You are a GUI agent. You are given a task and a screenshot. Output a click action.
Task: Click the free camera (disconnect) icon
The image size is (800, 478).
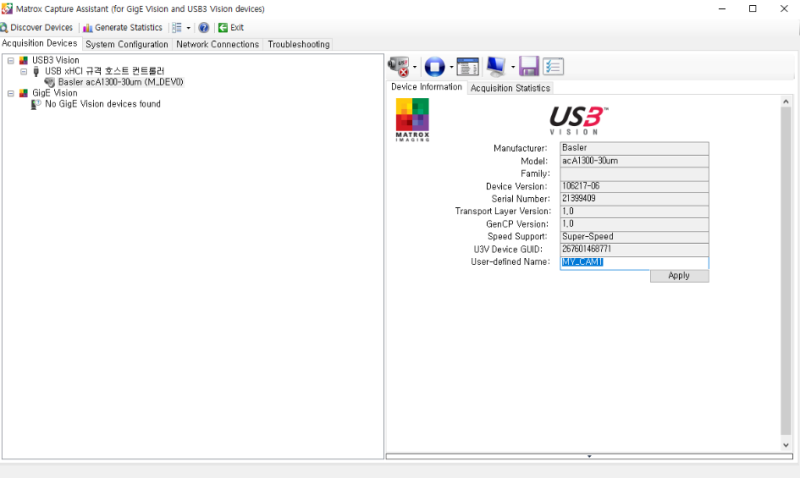point(399,67)
